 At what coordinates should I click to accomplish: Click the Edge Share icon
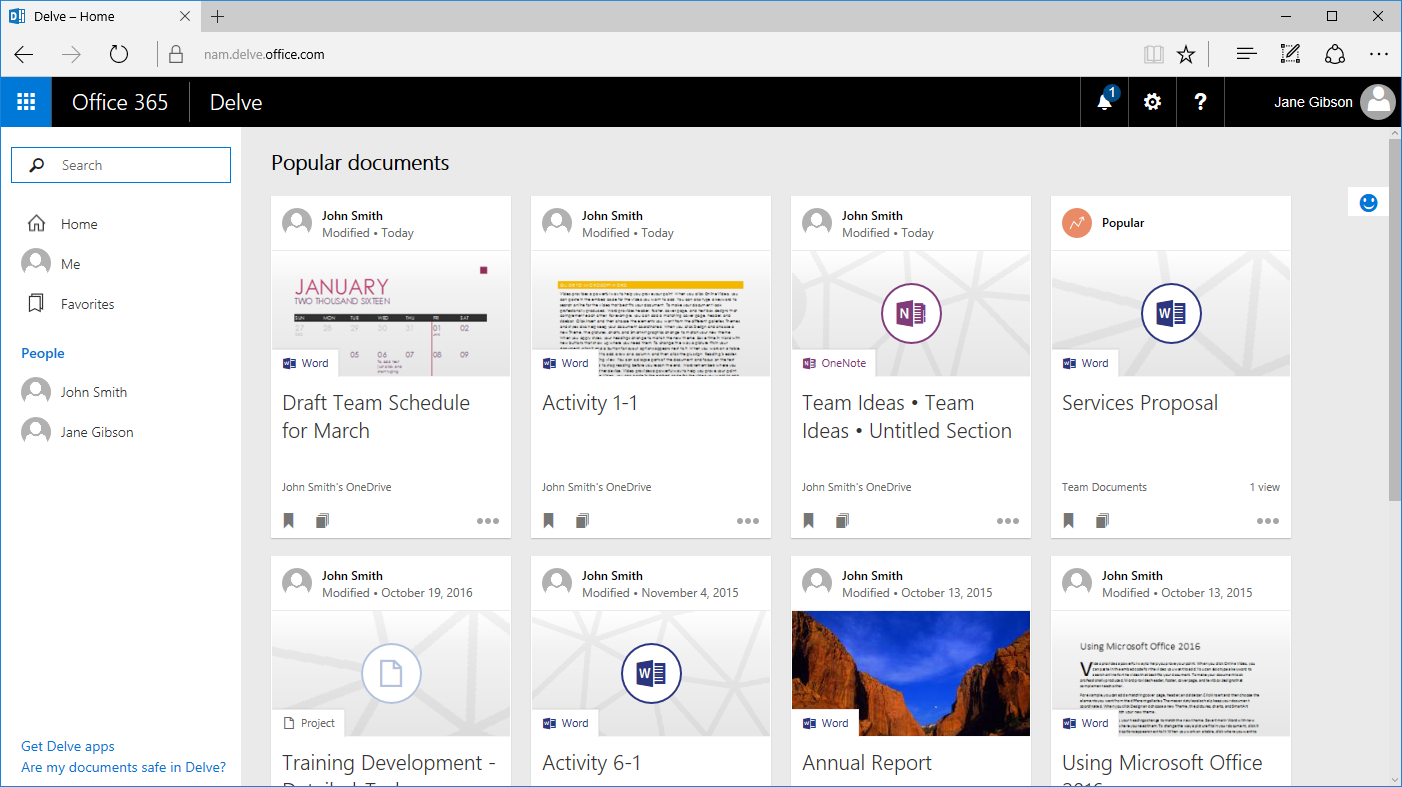(1335, 55)
